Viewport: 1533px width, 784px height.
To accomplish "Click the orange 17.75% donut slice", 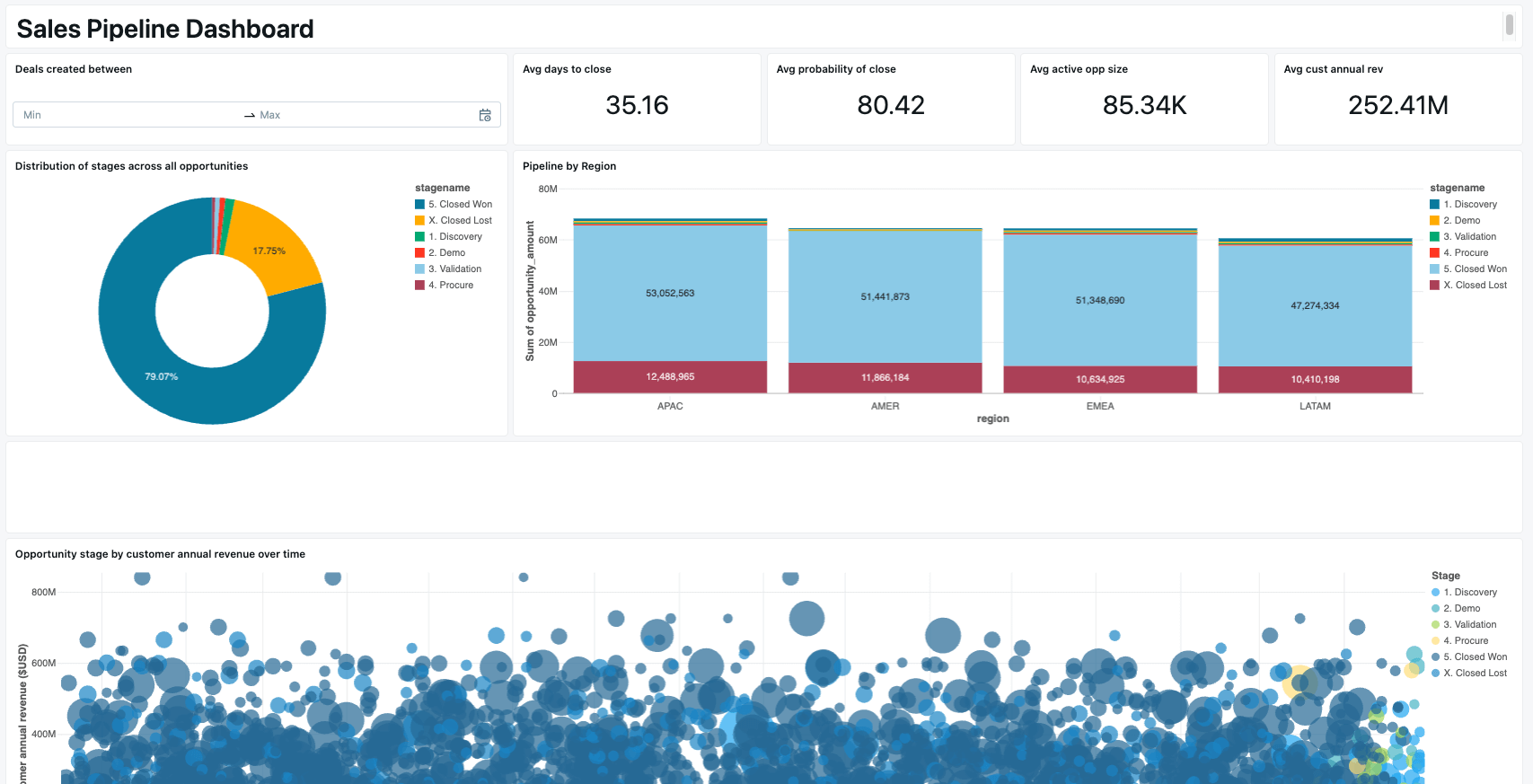I will tap(269, 251).
